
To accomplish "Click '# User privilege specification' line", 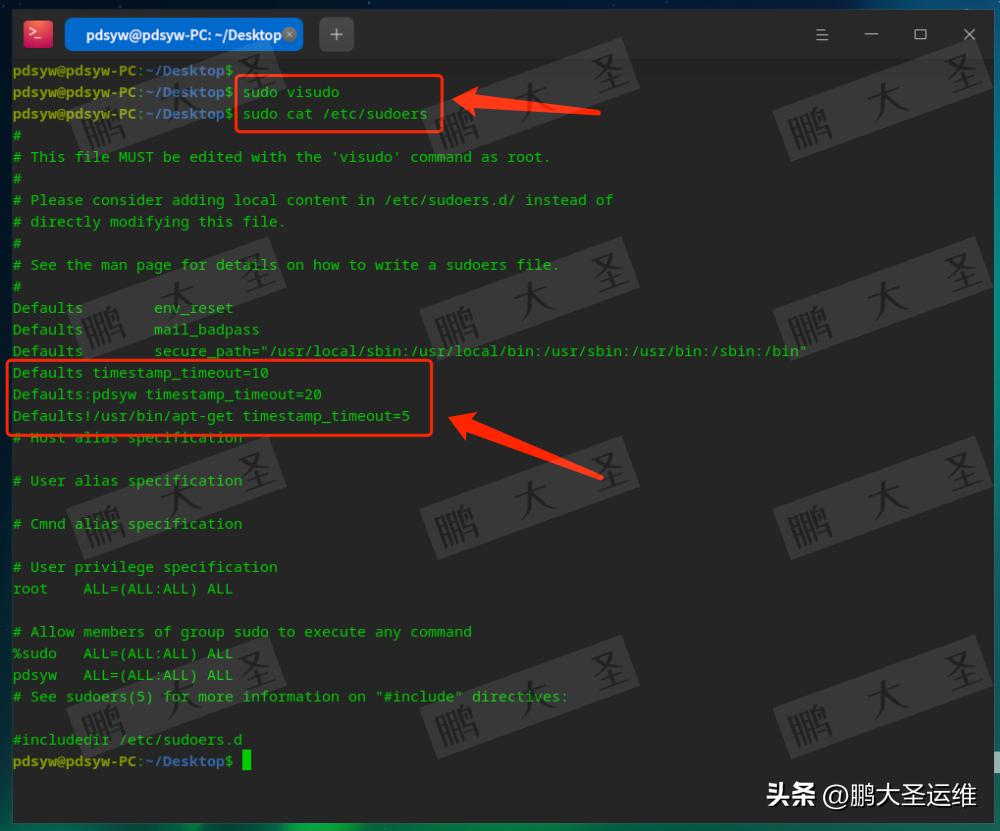I will coord(145,568).
